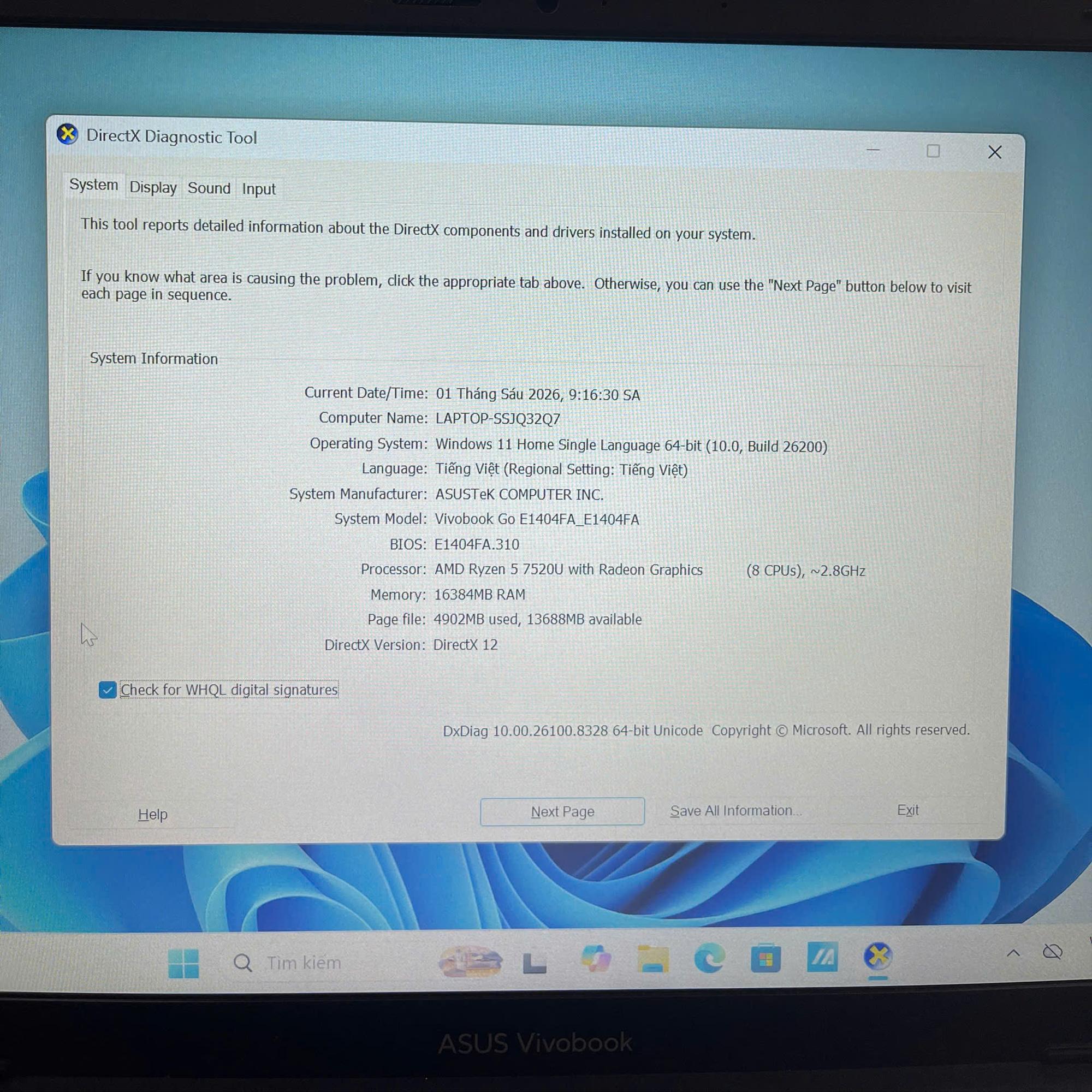Click the Next Page button
The width and height of the screenshot is (1092, 1092).
562,812
